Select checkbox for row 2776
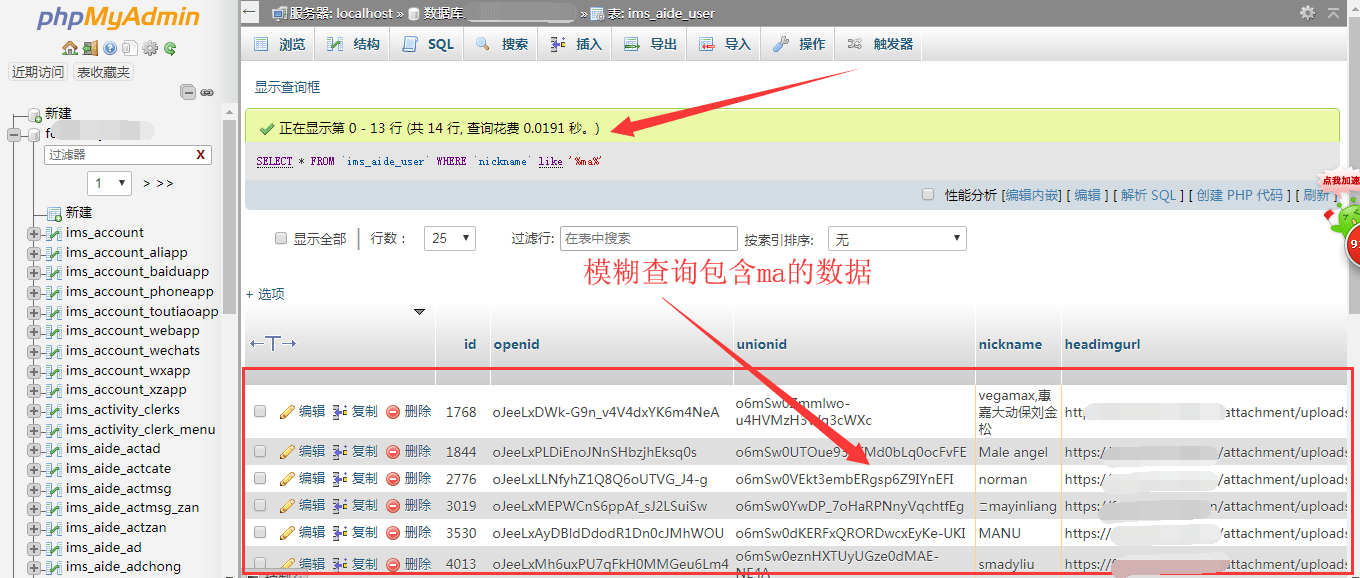Screen dimensions: 1360x578 pos(260,479)
